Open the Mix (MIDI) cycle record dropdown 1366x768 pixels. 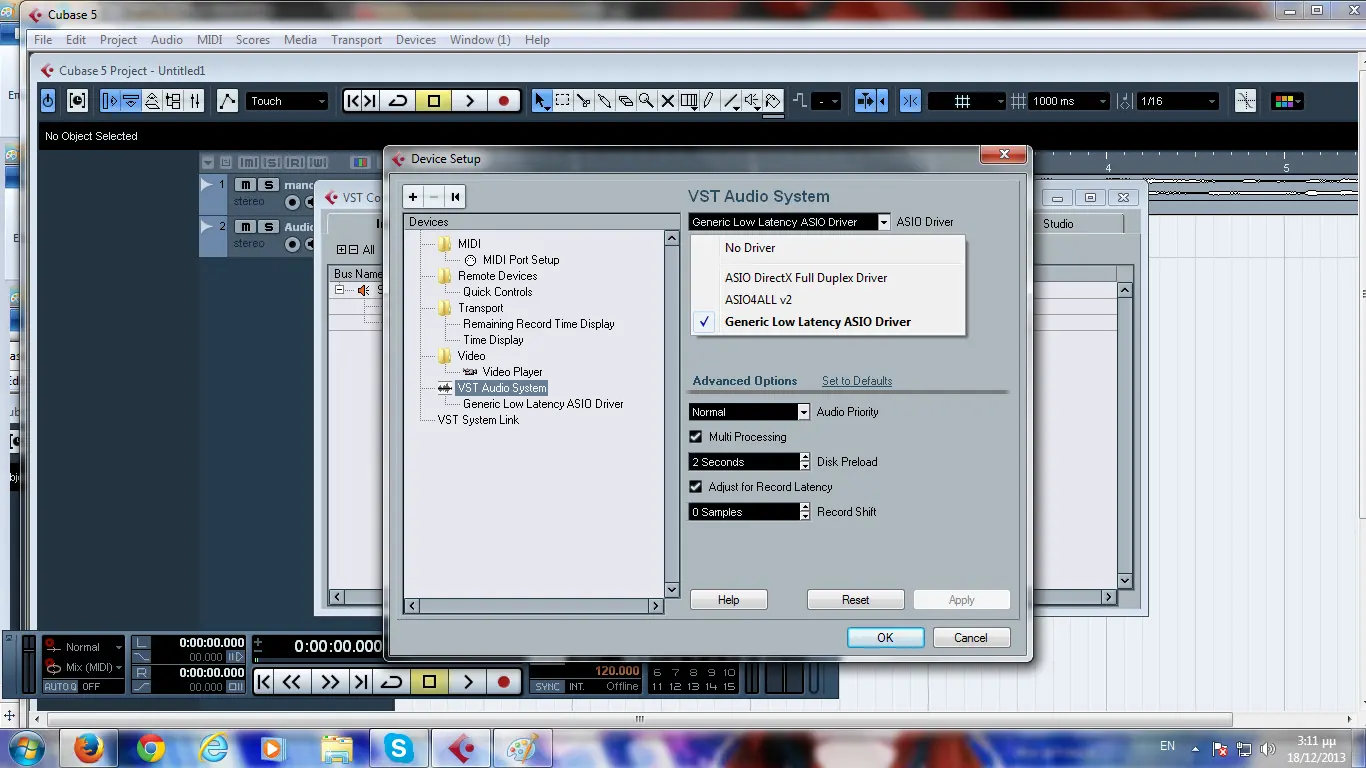83,667
